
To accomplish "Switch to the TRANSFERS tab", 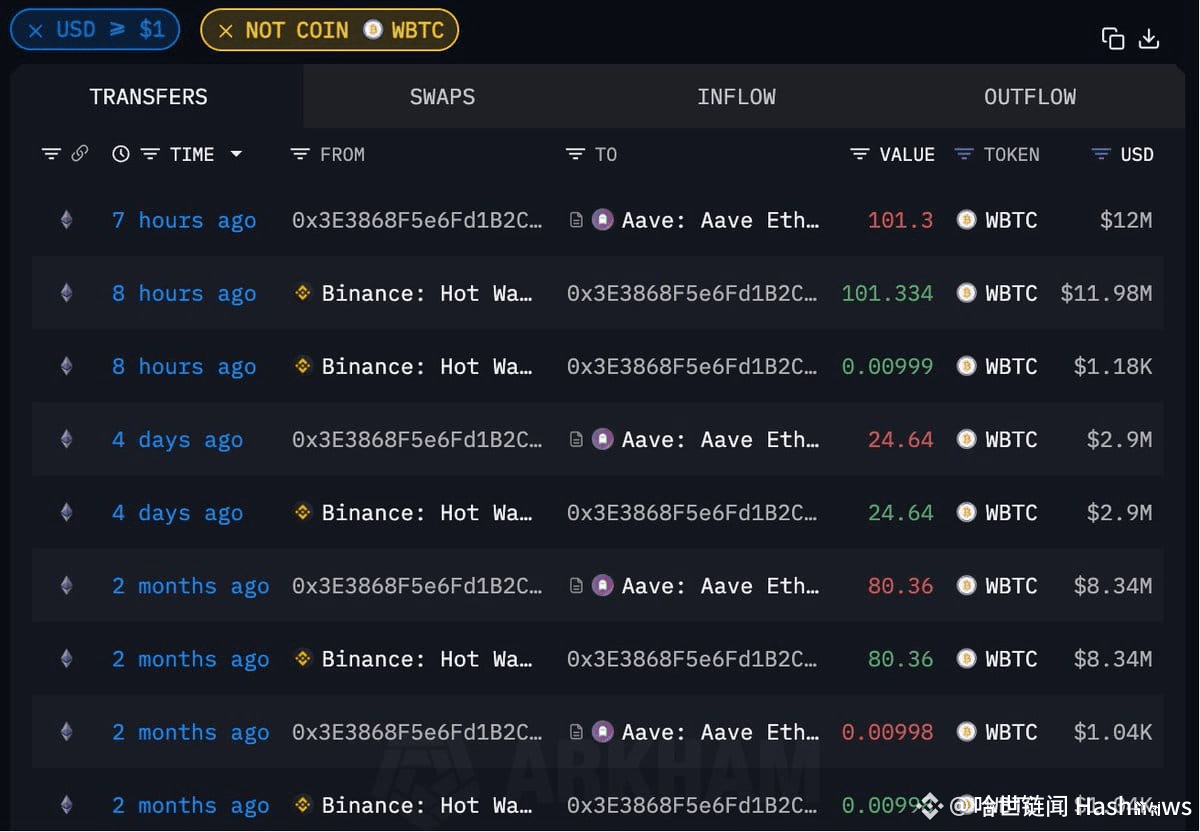I will [148, 97].
